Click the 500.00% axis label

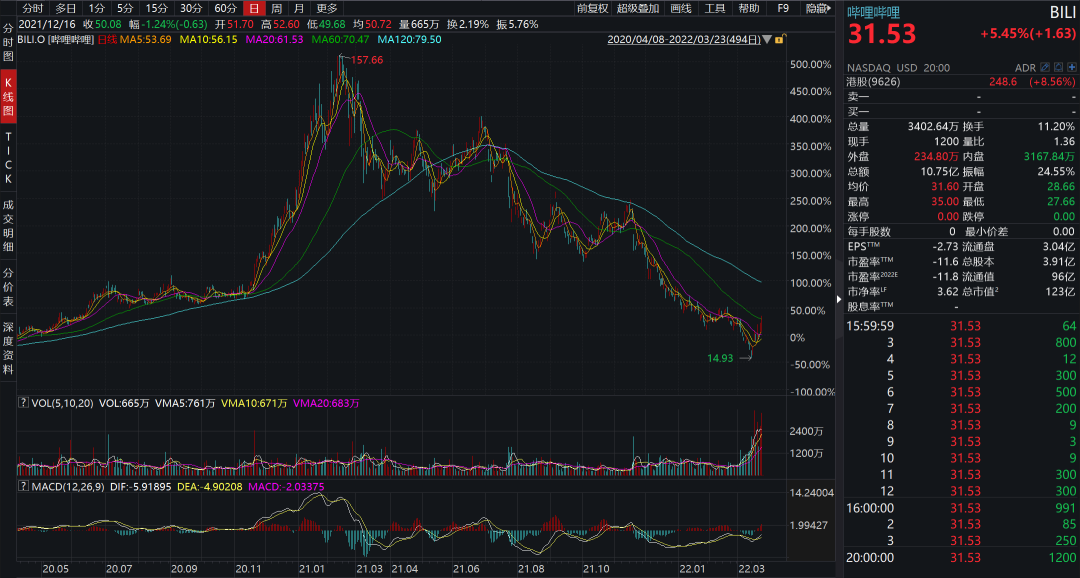[811, 64]
